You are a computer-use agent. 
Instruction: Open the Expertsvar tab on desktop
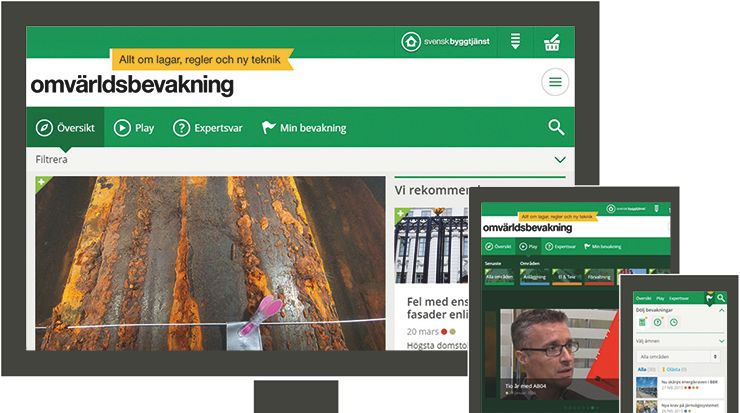tap(210, 128)
